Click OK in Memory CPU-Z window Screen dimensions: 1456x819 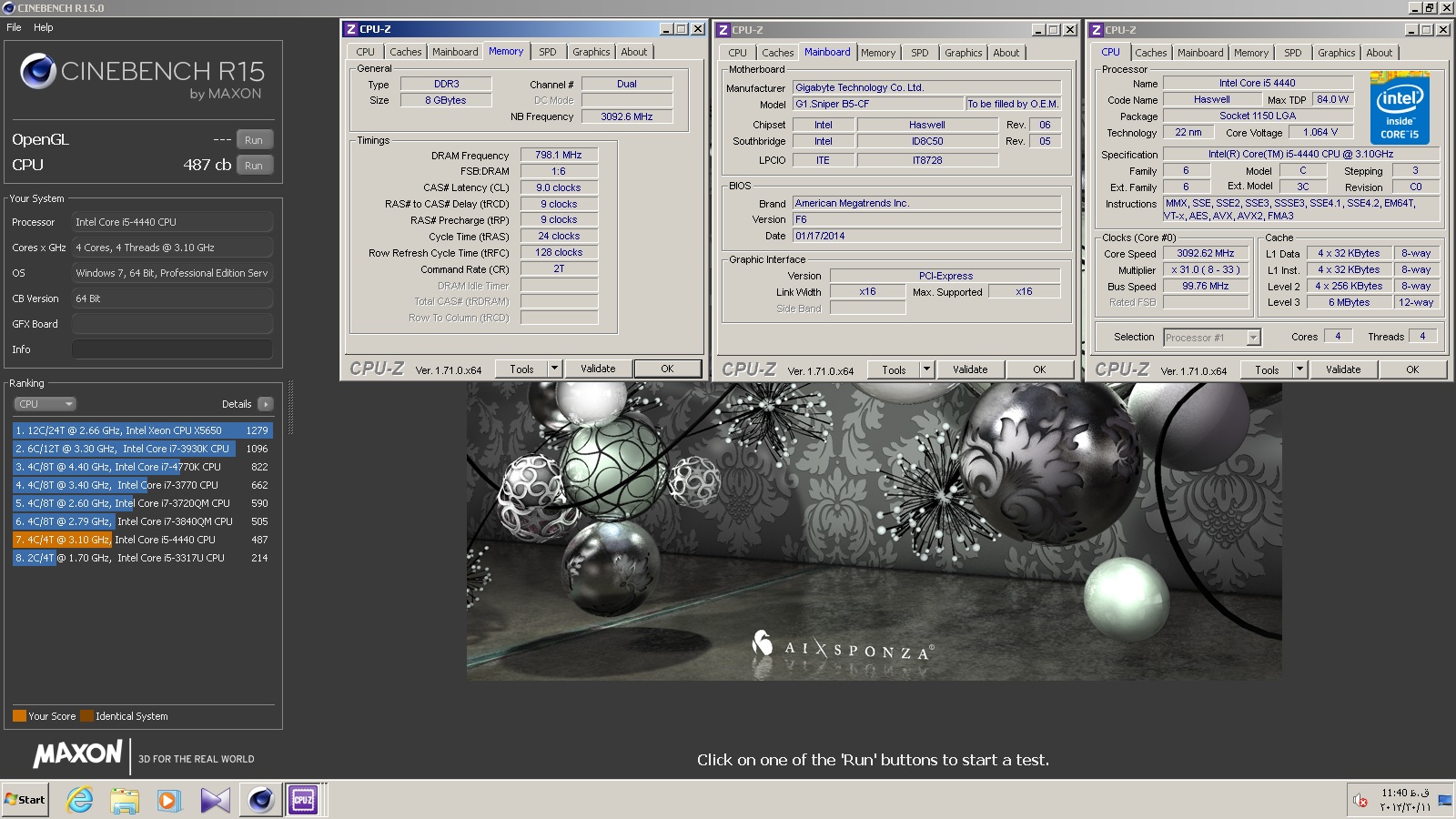[667, 369]
